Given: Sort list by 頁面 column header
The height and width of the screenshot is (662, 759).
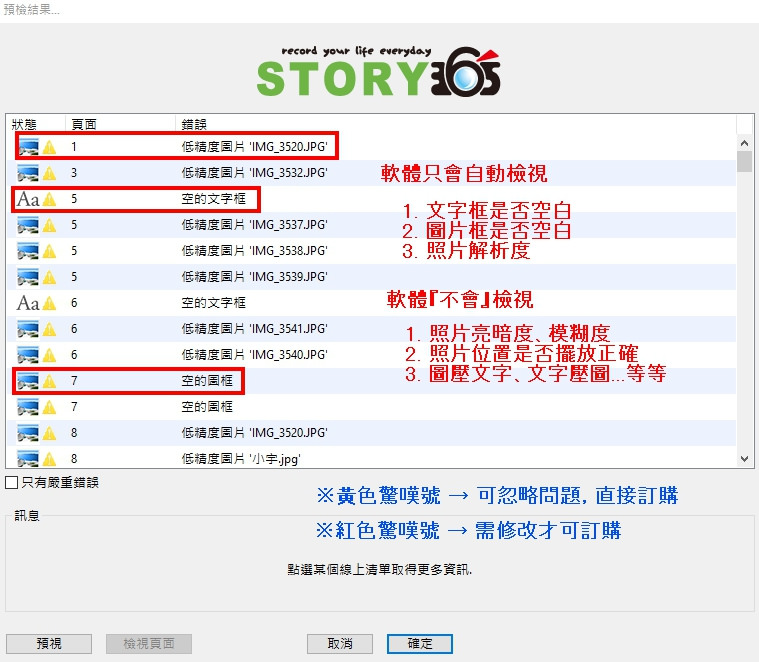Looking at the screenshot, I should 84,124.
